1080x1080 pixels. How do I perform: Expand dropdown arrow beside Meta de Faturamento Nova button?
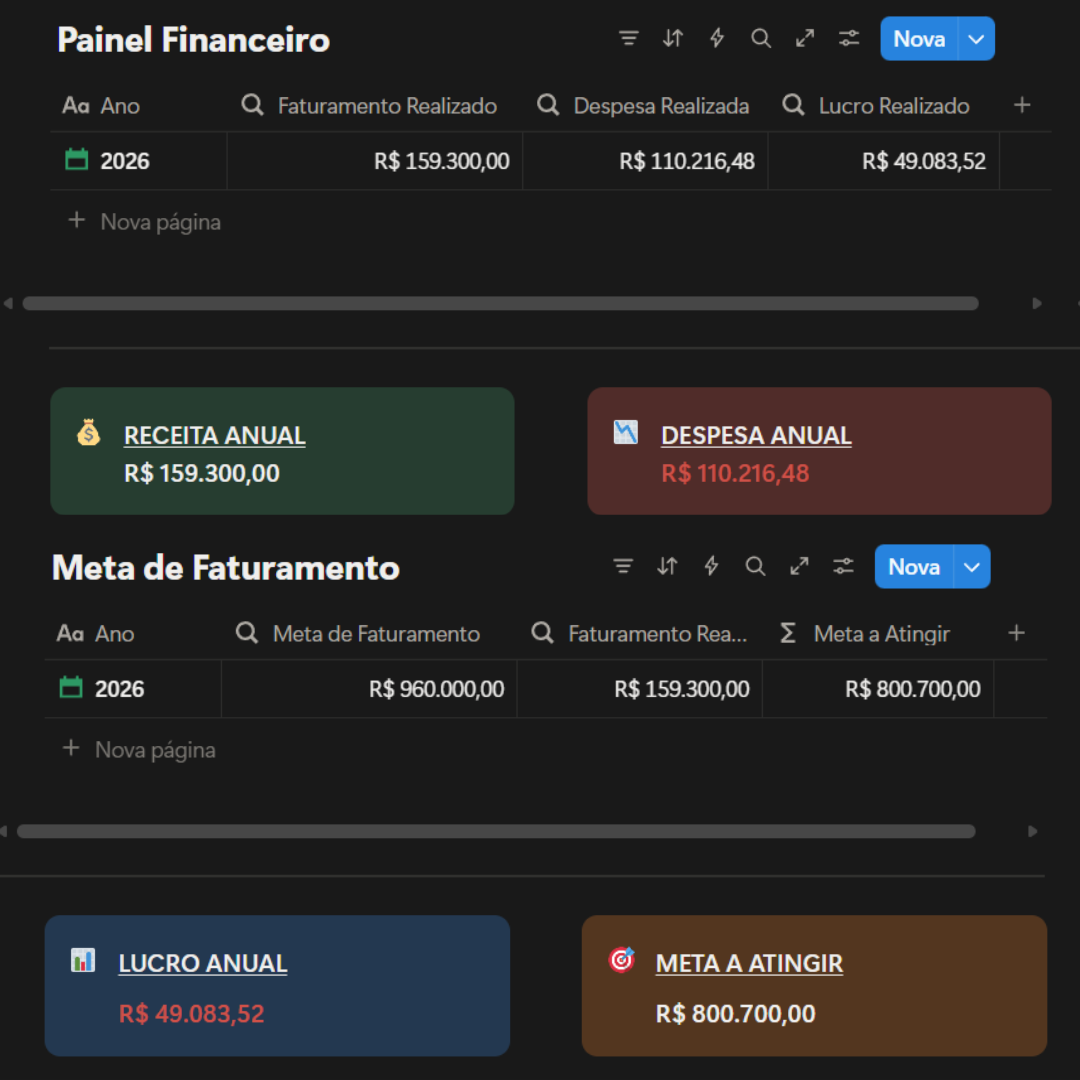tap(971, 567)
